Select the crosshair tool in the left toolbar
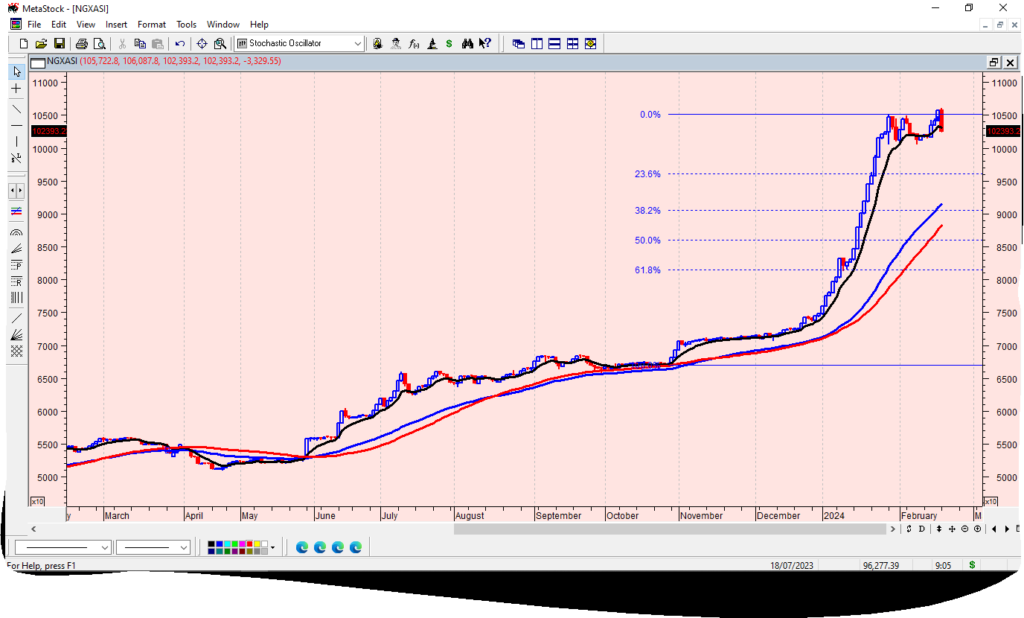1024x618 pixels. point(16,89)
